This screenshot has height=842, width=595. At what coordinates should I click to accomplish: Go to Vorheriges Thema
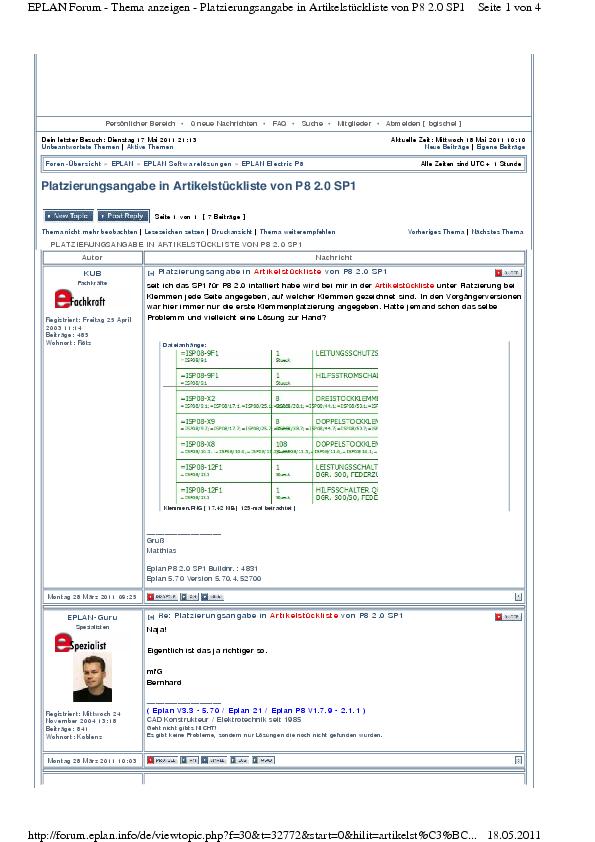[x=436, y=232]
